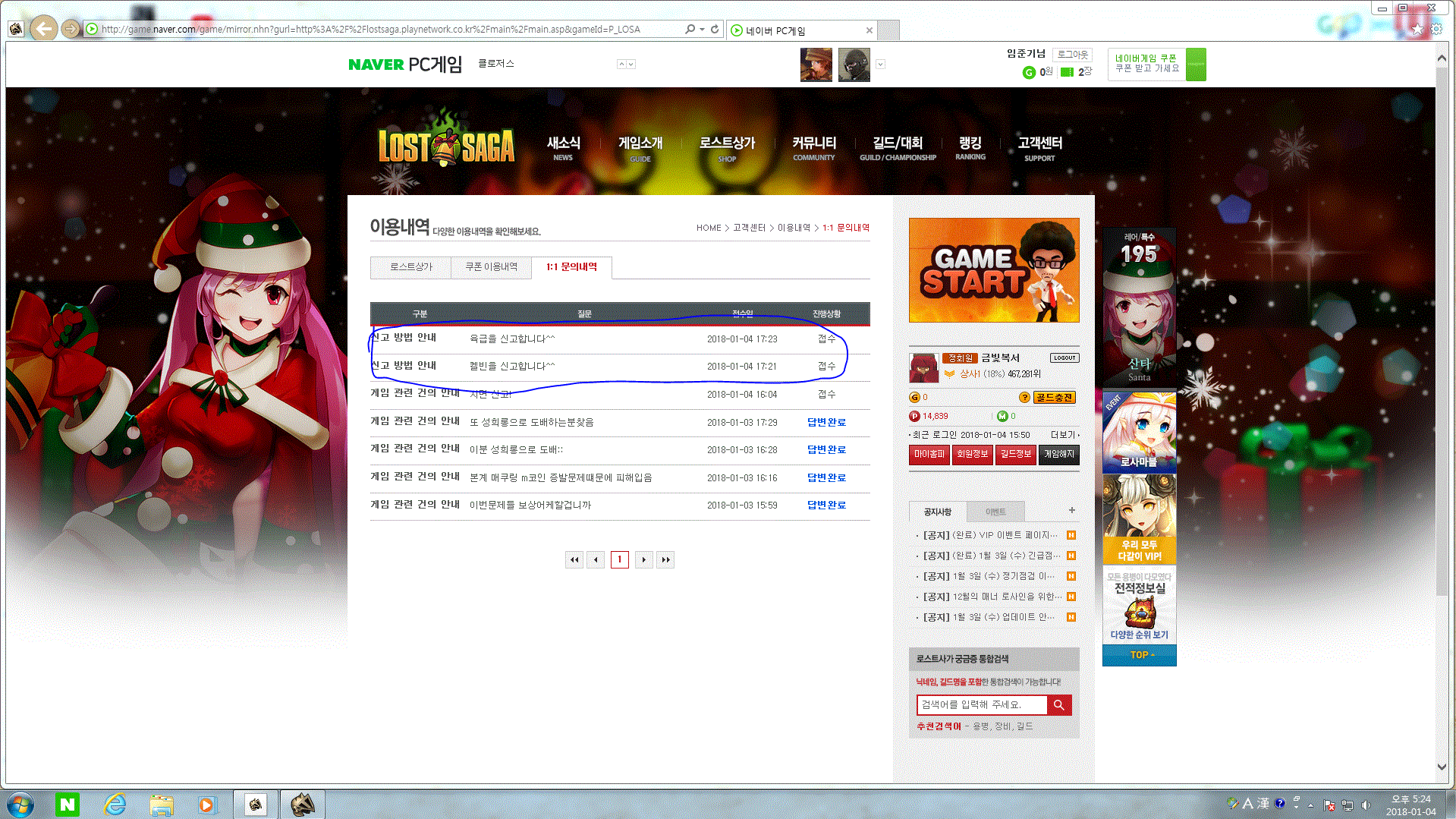Click the GAME START banner
This screenshot has height=819, width=1456.
pos(994,270)
